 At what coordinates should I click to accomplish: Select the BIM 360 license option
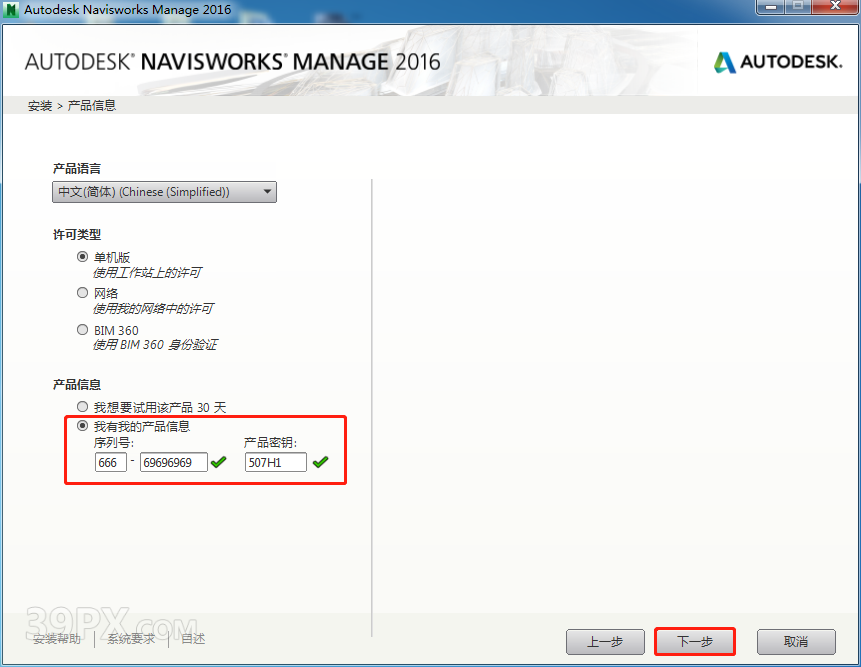pos(83,330)
